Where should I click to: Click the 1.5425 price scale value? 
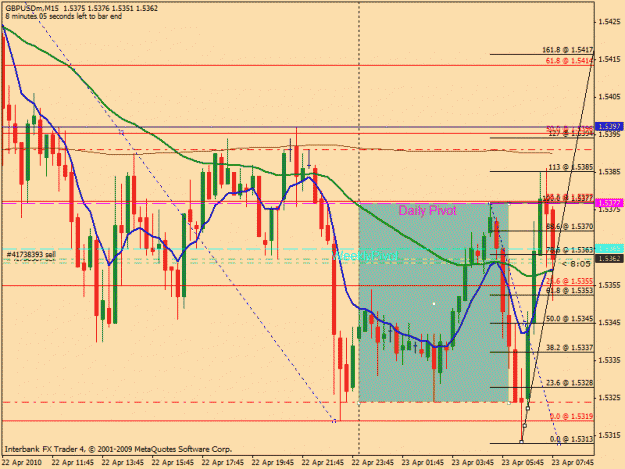tap(609, 22)
